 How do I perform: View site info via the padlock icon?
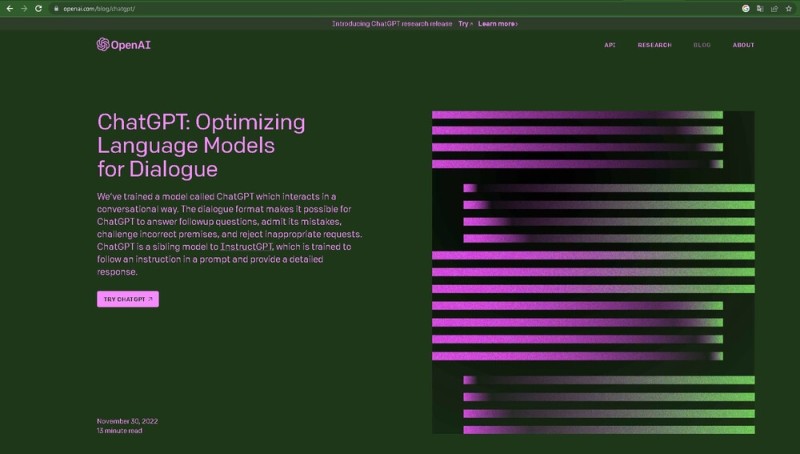56,9
